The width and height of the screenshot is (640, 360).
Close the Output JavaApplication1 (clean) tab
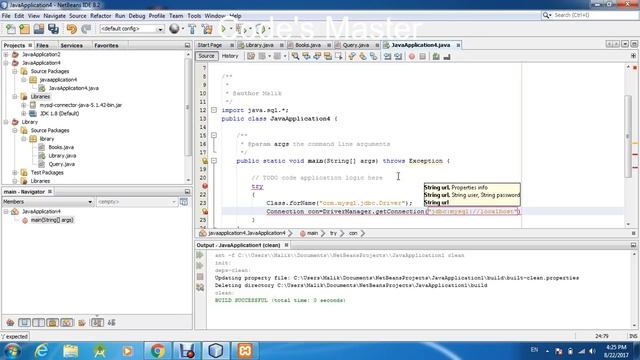coord(286,245)
